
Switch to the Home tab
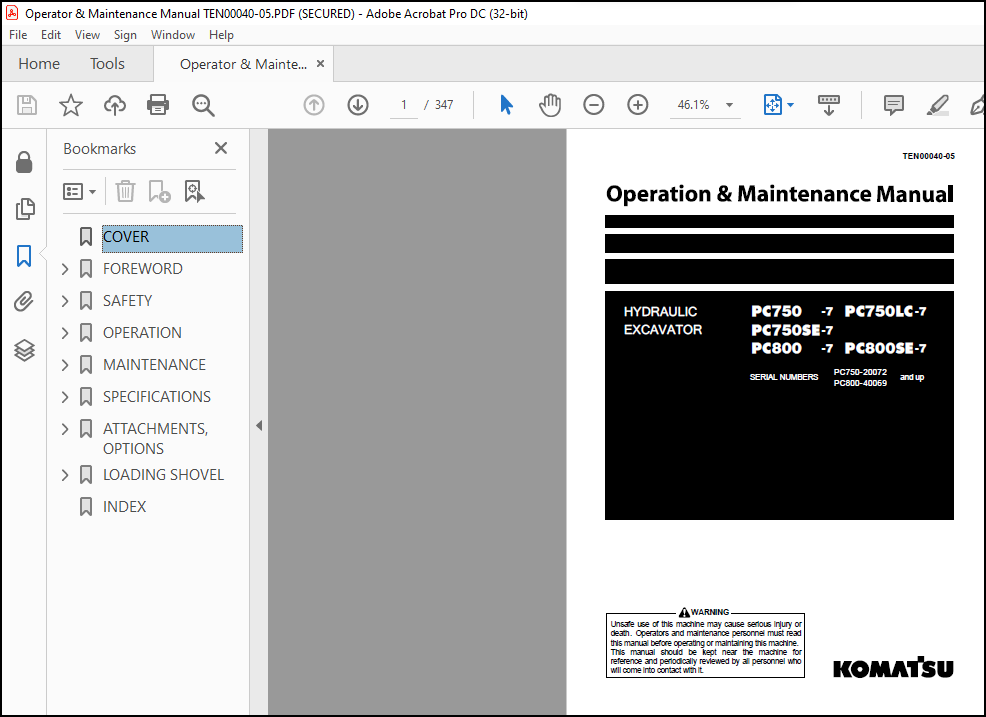coord(39,64)
